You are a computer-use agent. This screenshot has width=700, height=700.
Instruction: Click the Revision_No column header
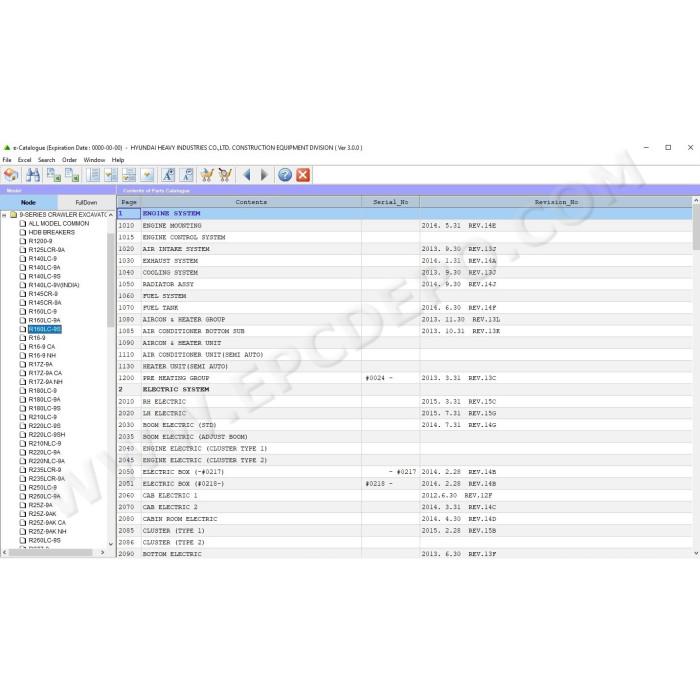556,202
